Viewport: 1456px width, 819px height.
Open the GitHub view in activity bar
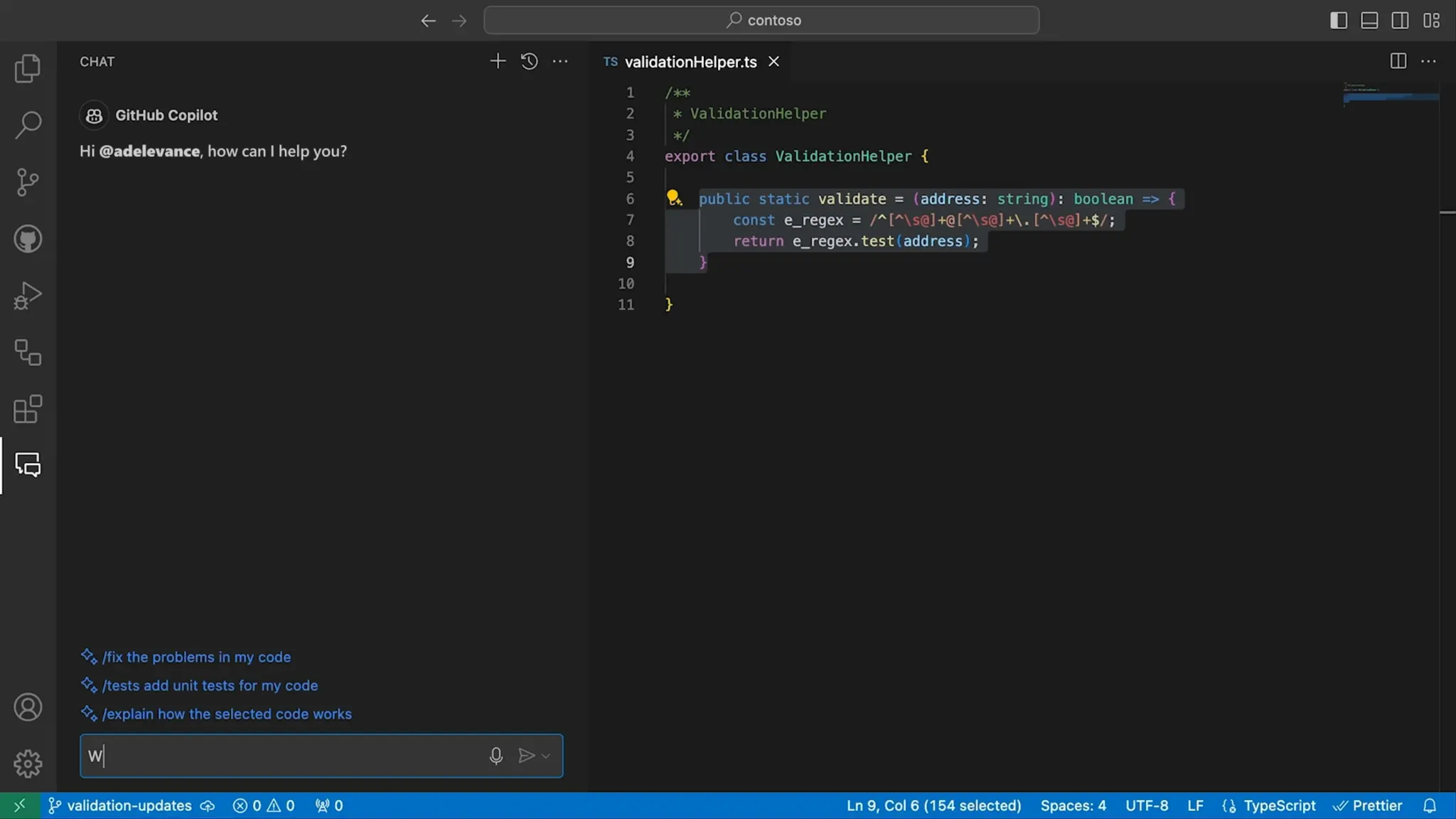(x=28, y=239)
